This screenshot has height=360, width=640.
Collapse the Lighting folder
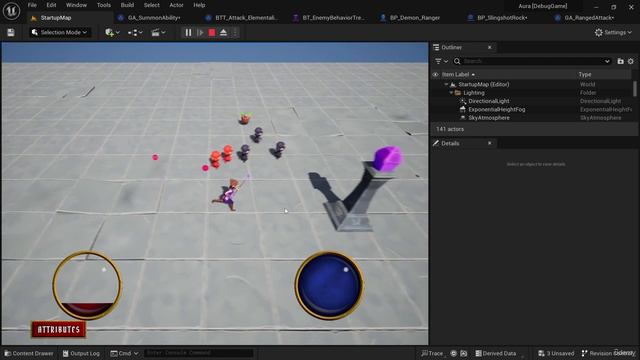point(451,93)
